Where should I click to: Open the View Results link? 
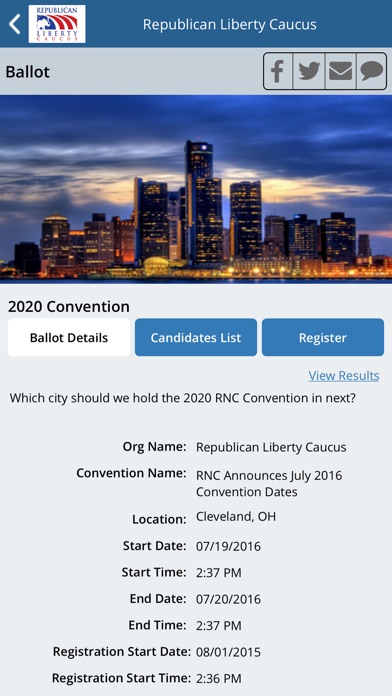coord(344,376)
